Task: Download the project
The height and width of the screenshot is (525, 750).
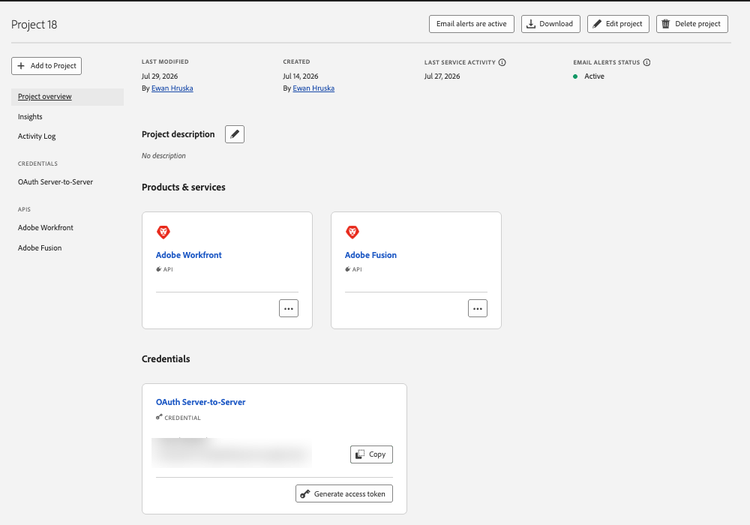Action: point(550,24)
